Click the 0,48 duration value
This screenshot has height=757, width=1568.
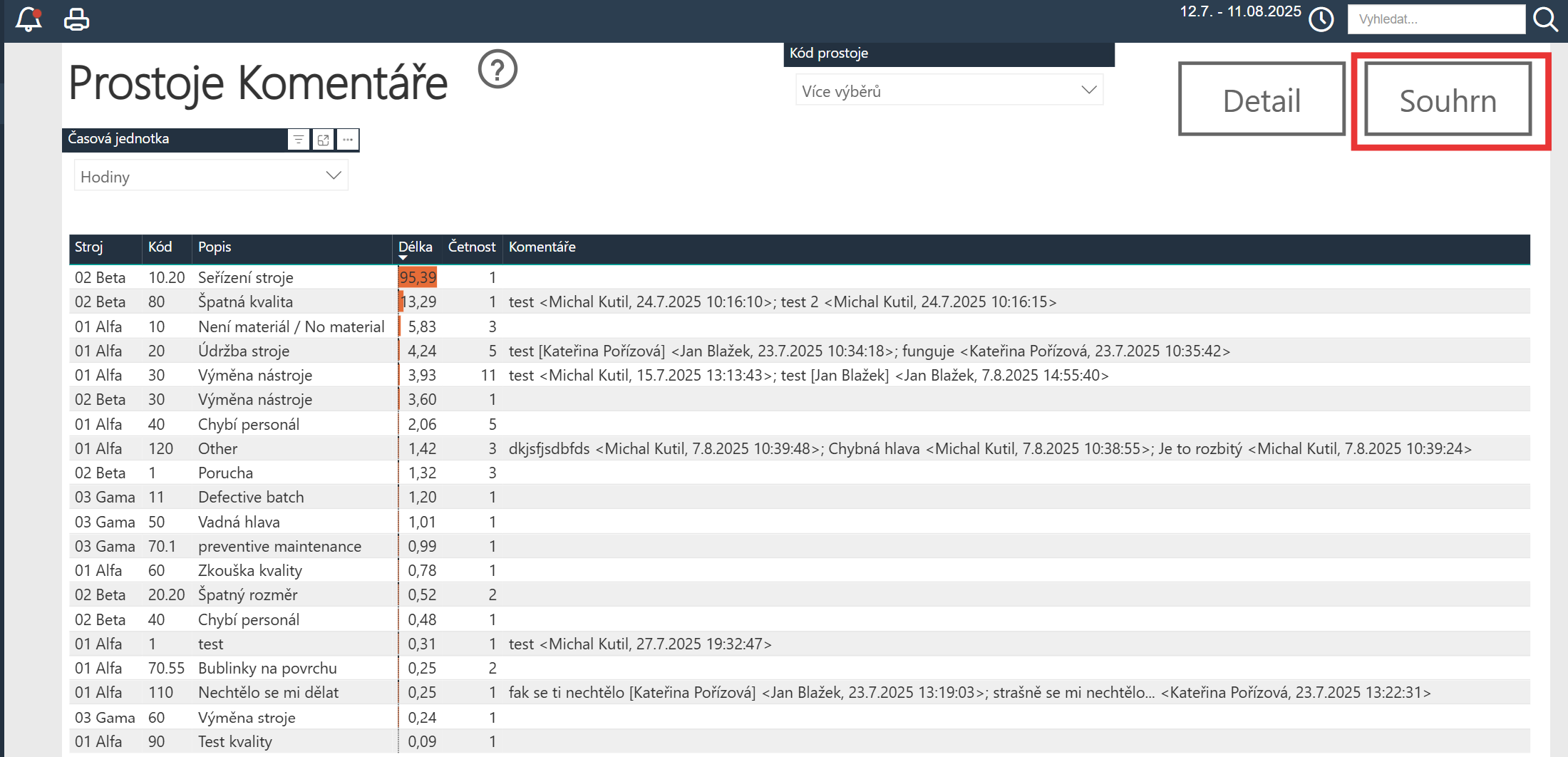(x=422, y=619)
